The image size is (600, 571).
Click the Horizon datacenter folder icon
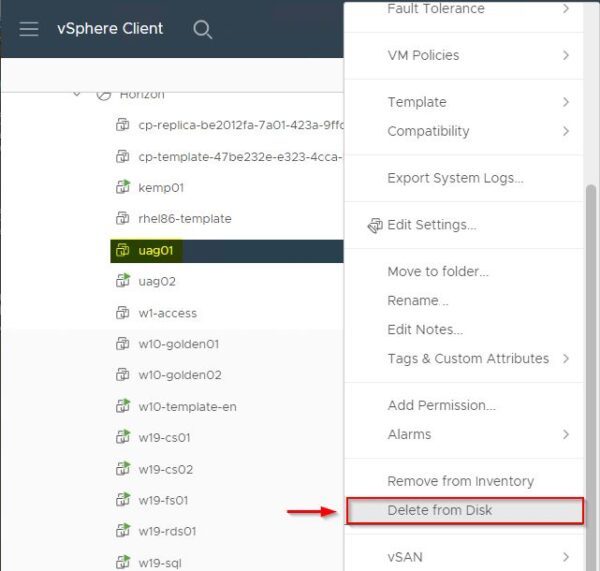(x=104, y=95)
